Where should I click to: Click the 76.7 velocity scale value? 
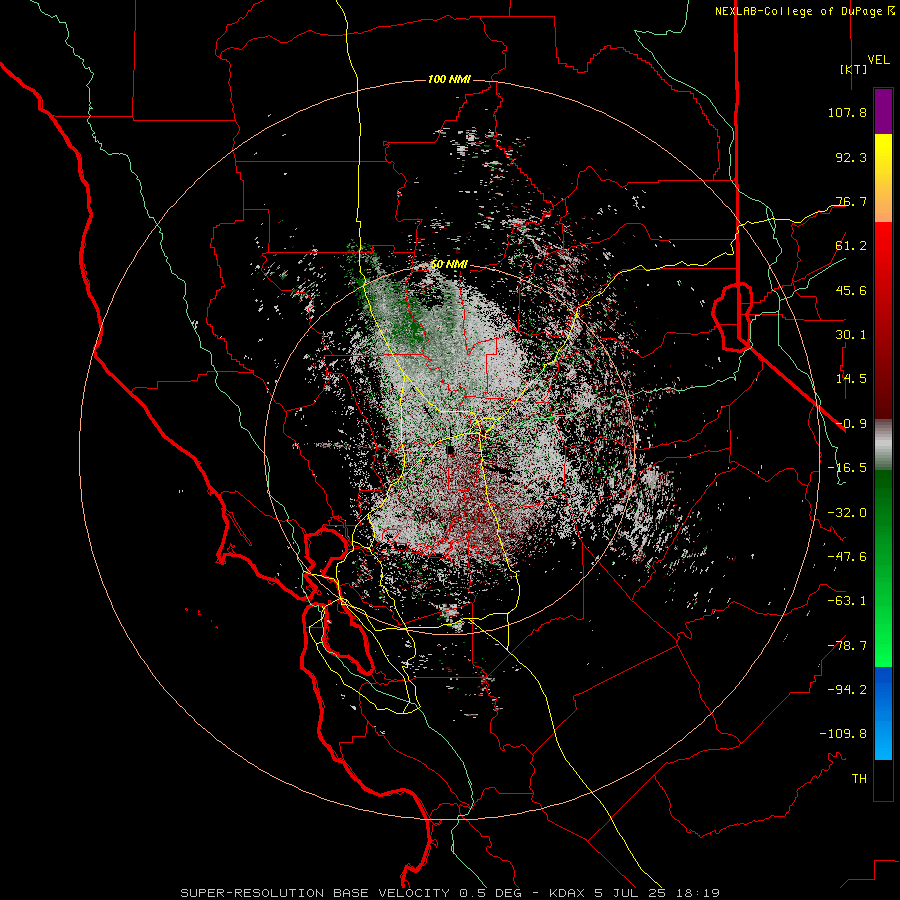click(x=851, y=201)
